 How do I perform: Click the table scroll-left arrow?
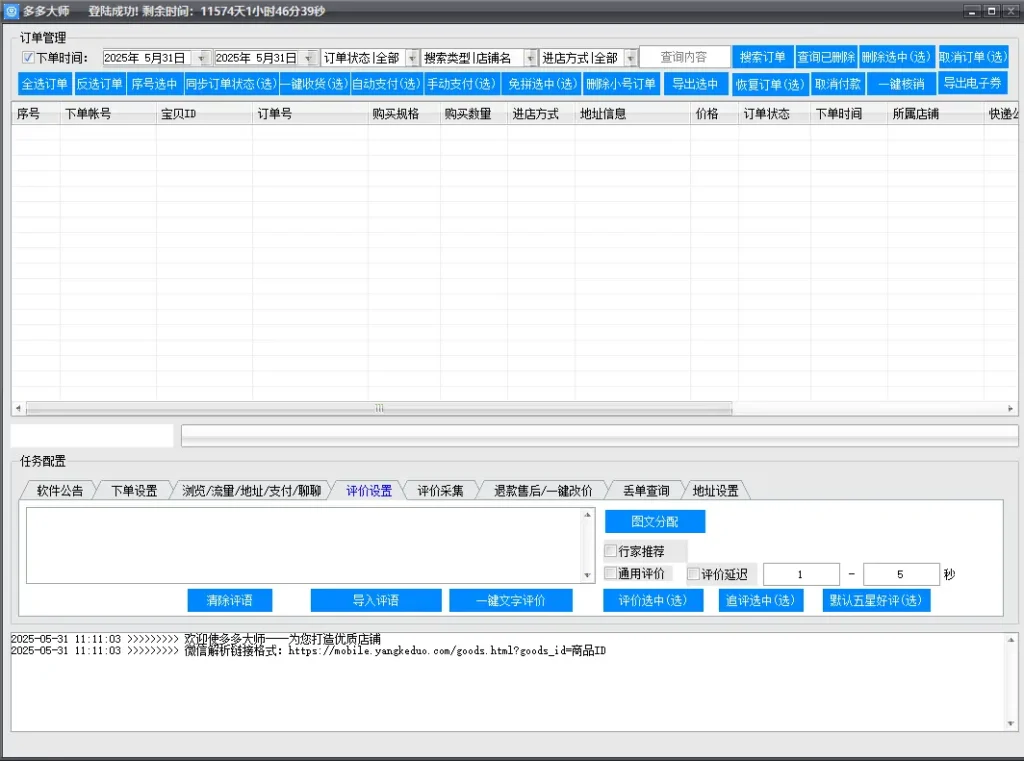coord(18,408)
